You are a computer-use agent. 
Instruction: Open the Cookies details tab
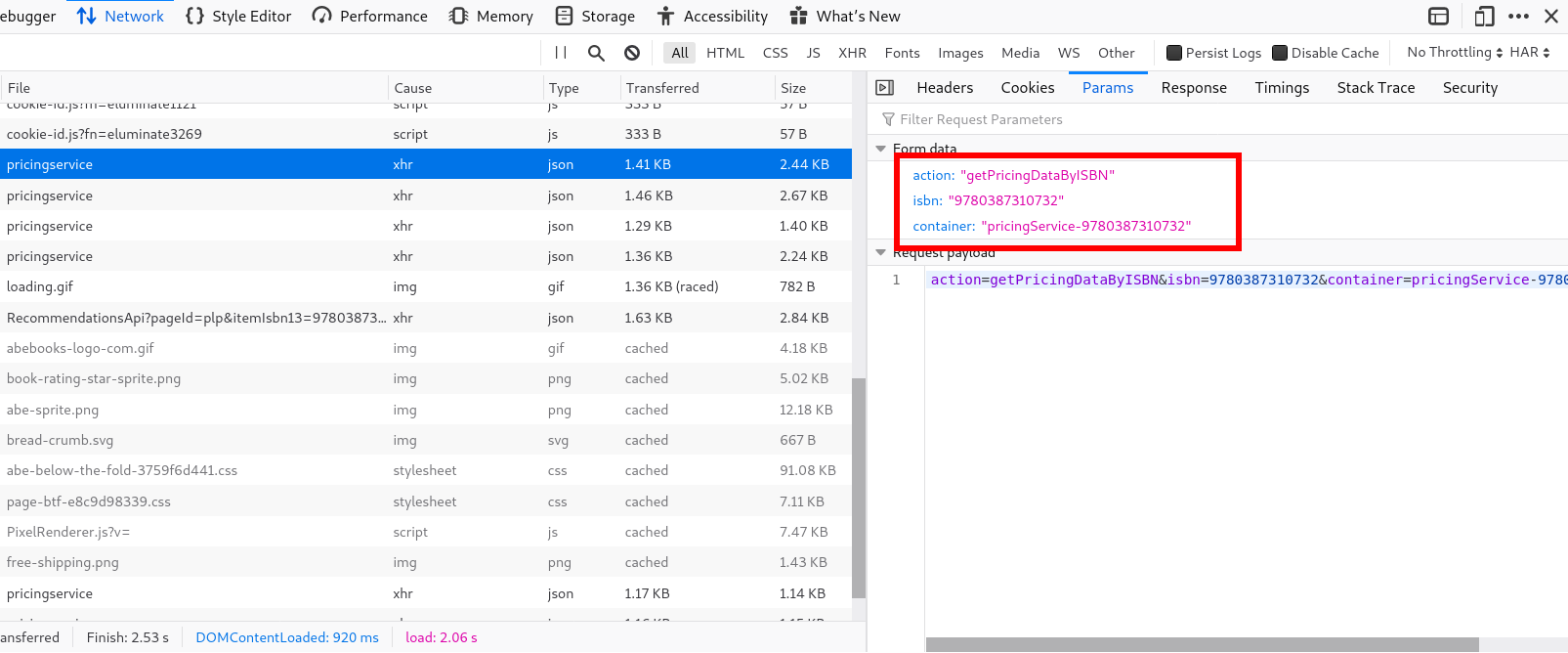(1028, 88)
